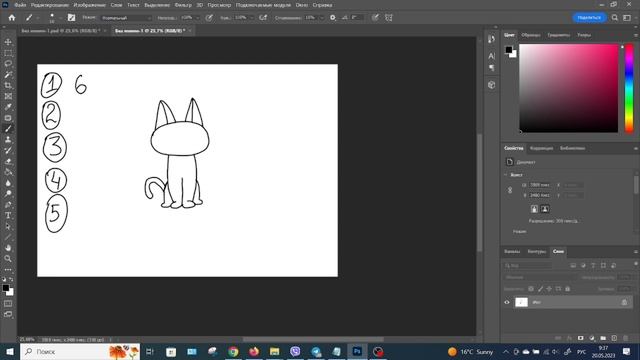Image resolution: width=640 pixels, height=360 pixels.
Task: Select the Eraser tool
Action: click(8, 161)
